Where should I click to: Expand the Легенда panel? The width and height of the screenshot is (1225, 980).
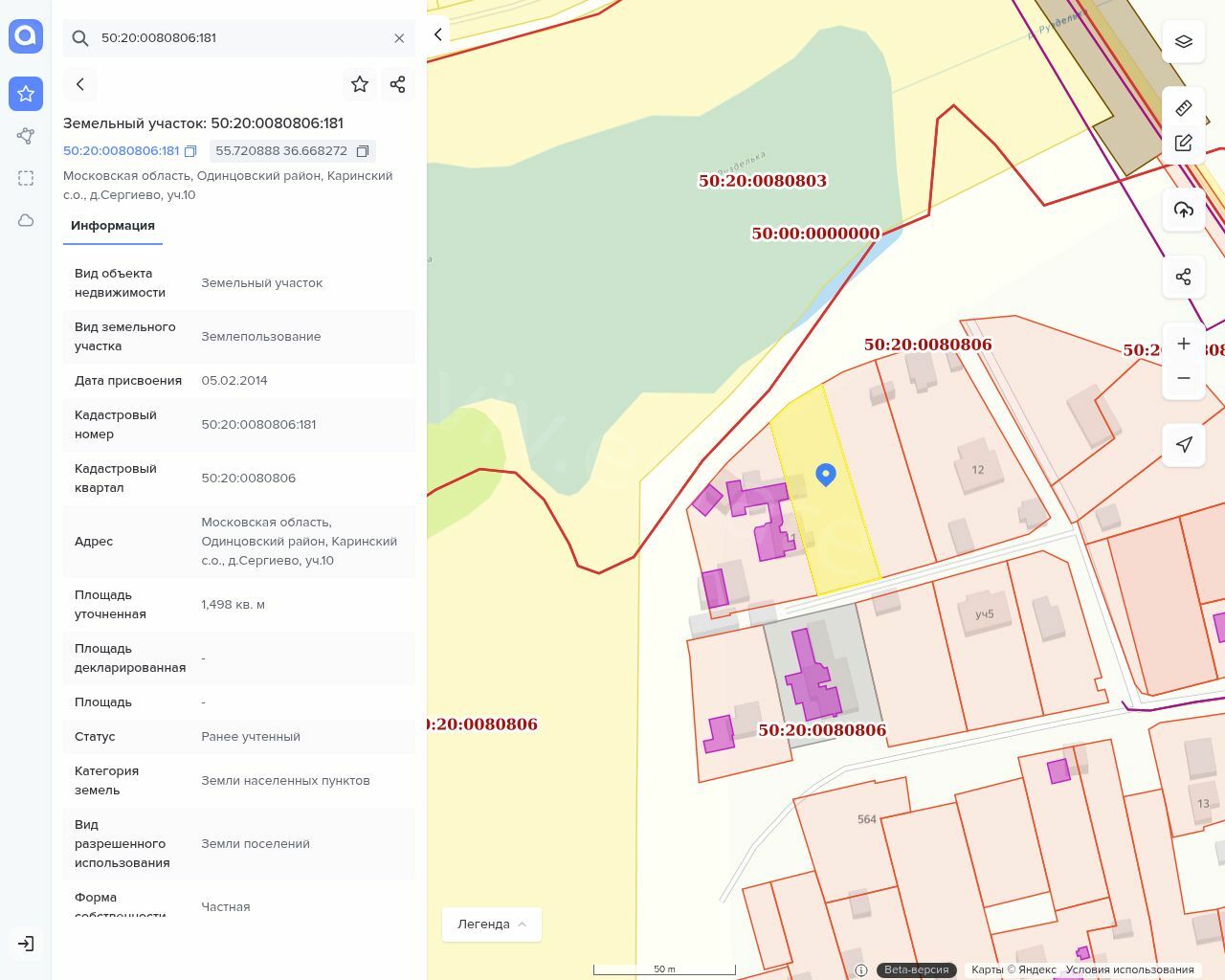492,924
